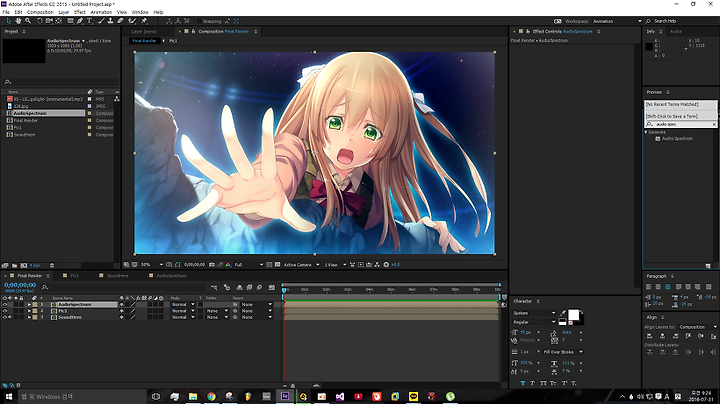Open the File menu
The width and height of the screenshot is (720, 404).
[x=6, y=12]
